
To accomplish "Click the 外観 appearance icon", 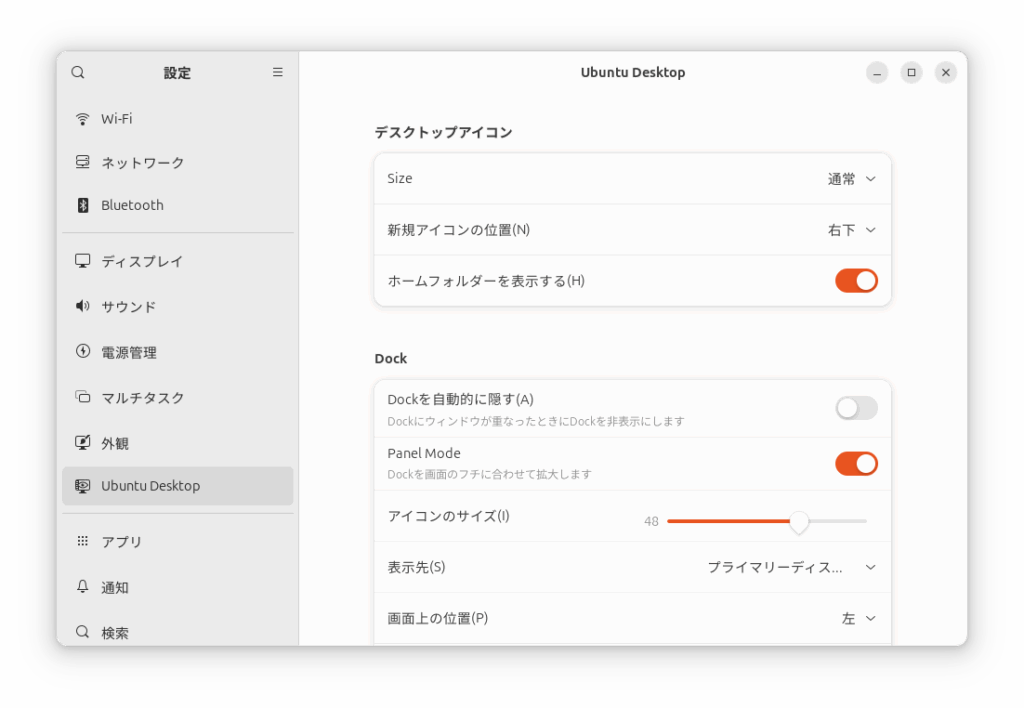I will point(82,443).
